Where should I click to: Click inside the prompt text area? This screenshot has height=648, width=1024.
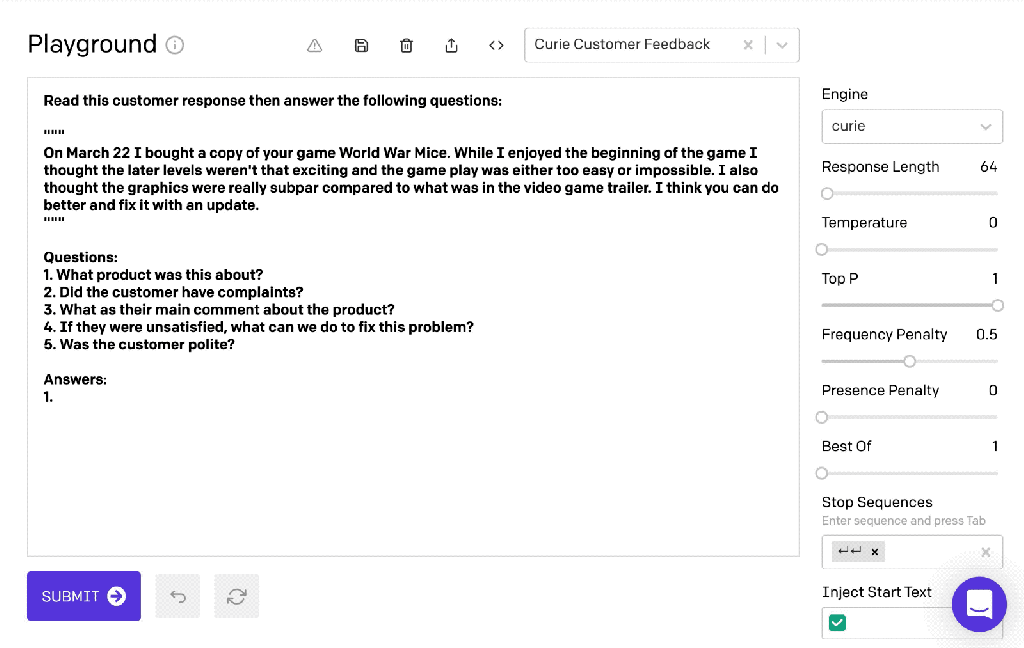(412, 470)
